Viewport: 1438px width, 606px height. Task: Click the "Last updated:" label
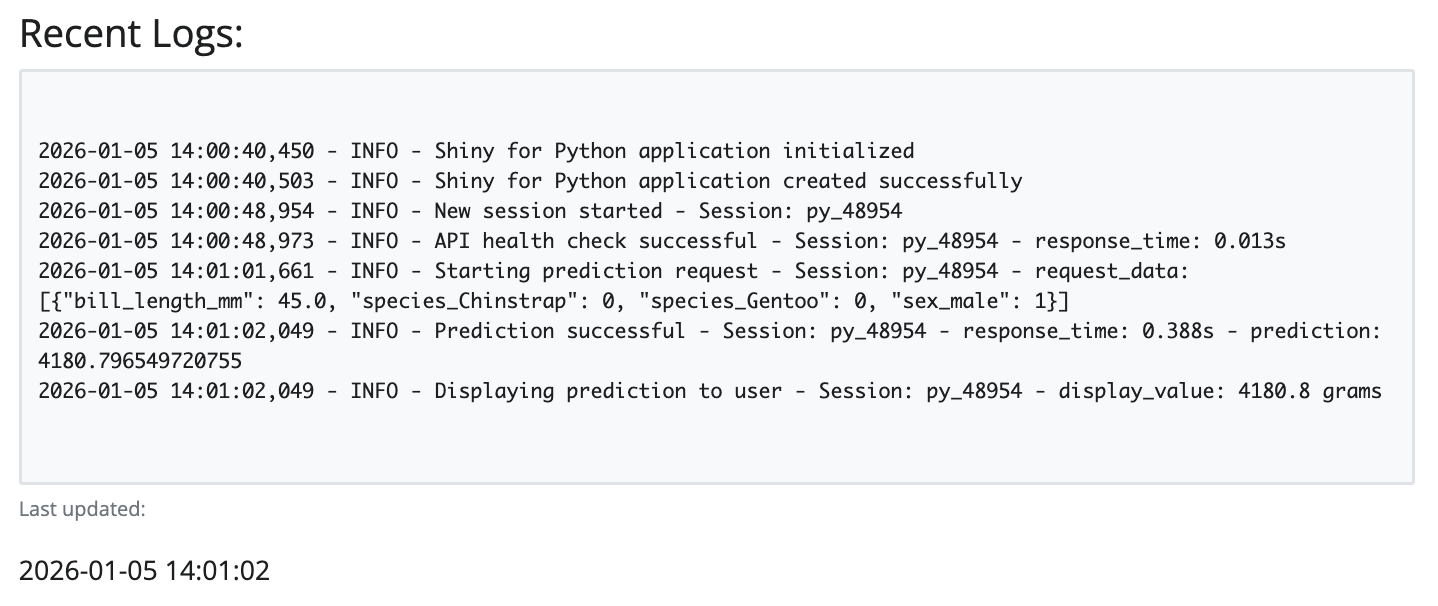click(82, 510)
